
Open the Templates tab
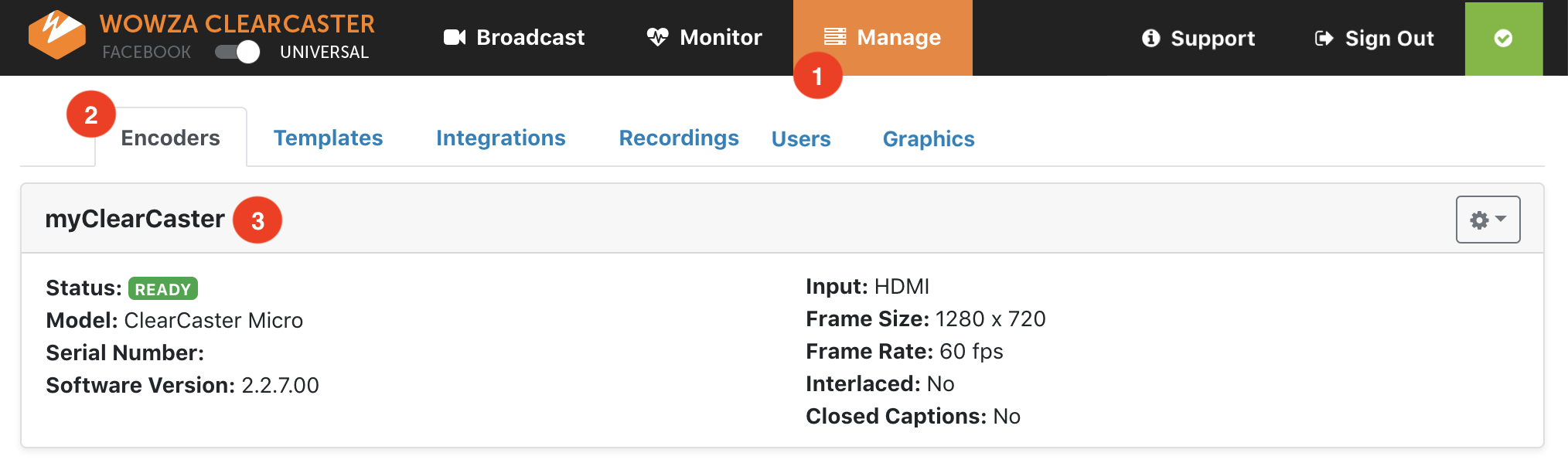328,138
